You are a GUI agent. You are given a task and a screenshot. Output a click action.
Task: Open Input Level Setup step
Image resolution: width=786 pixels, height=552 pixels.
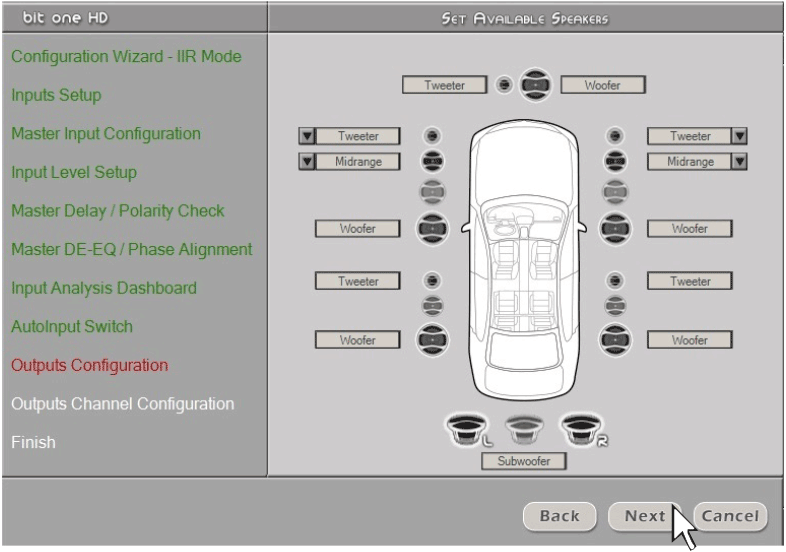tap(74, 172)
